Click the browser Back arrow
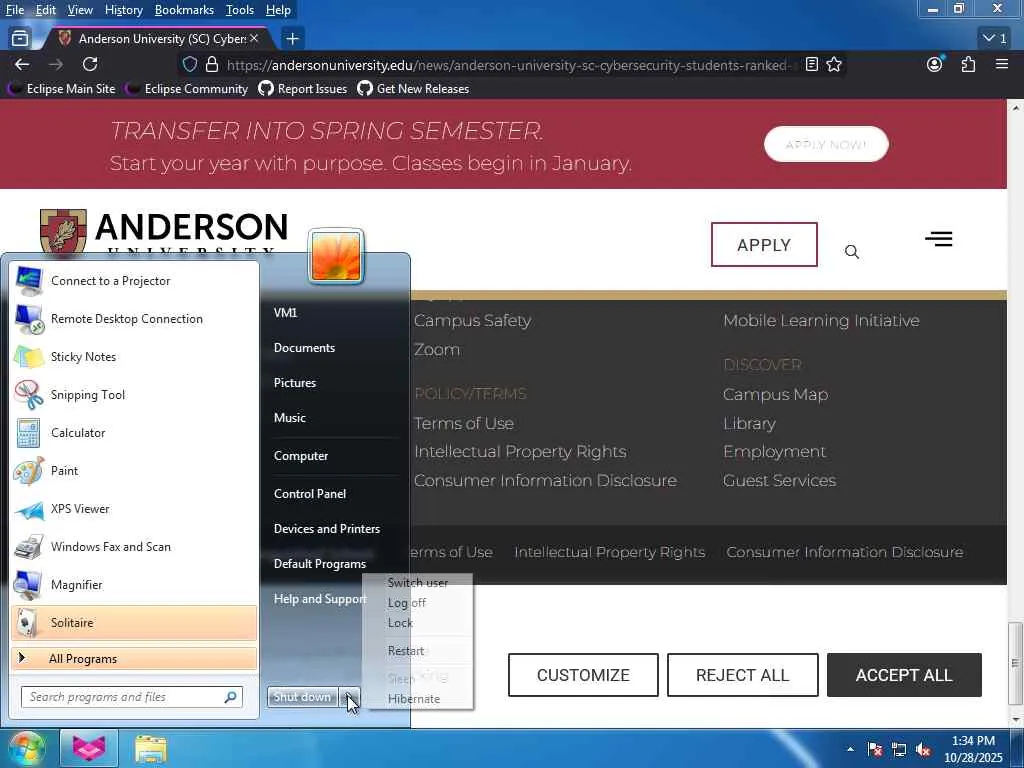 [x=22, y=64]
